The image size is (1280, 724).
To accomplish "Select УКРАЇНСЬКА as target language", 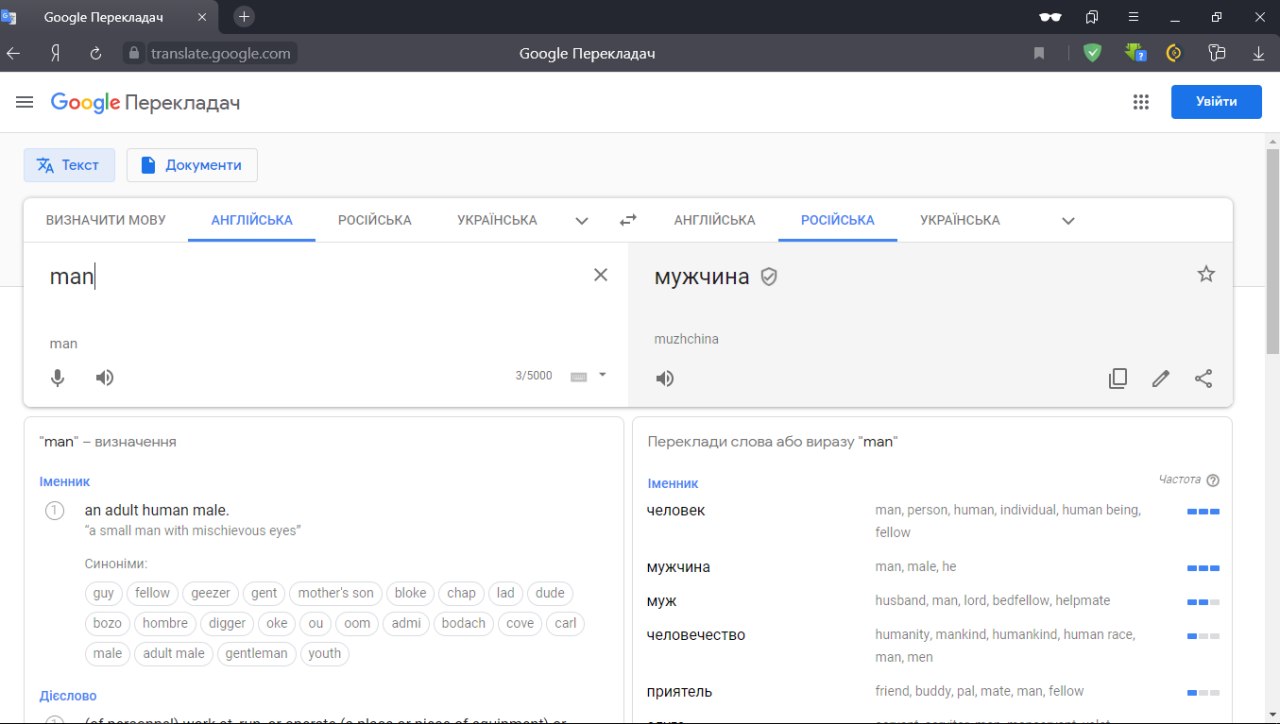I will coord(960,220).
